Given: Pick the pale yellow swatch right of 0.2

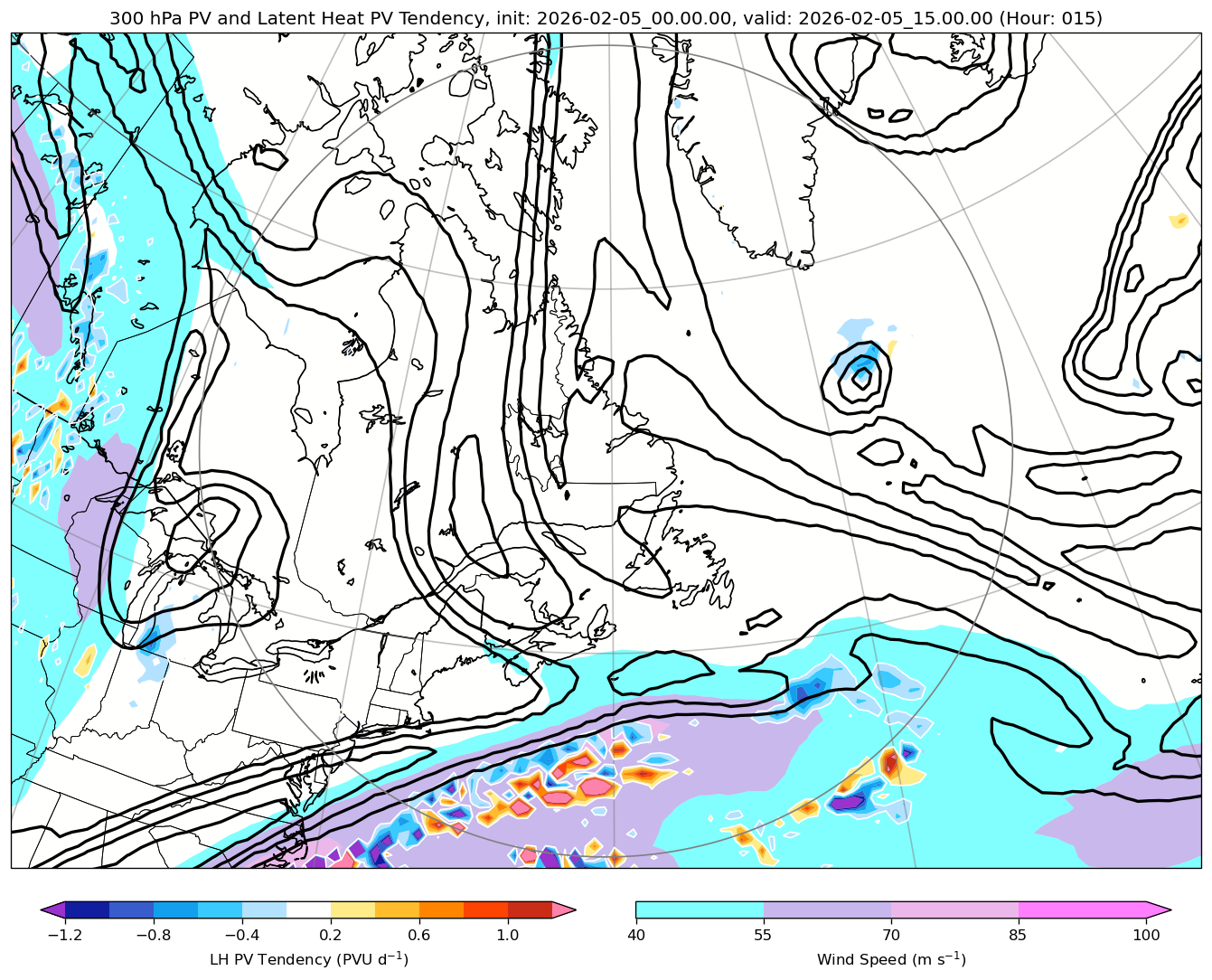Looking at the screenshot, I should point(352,909).
